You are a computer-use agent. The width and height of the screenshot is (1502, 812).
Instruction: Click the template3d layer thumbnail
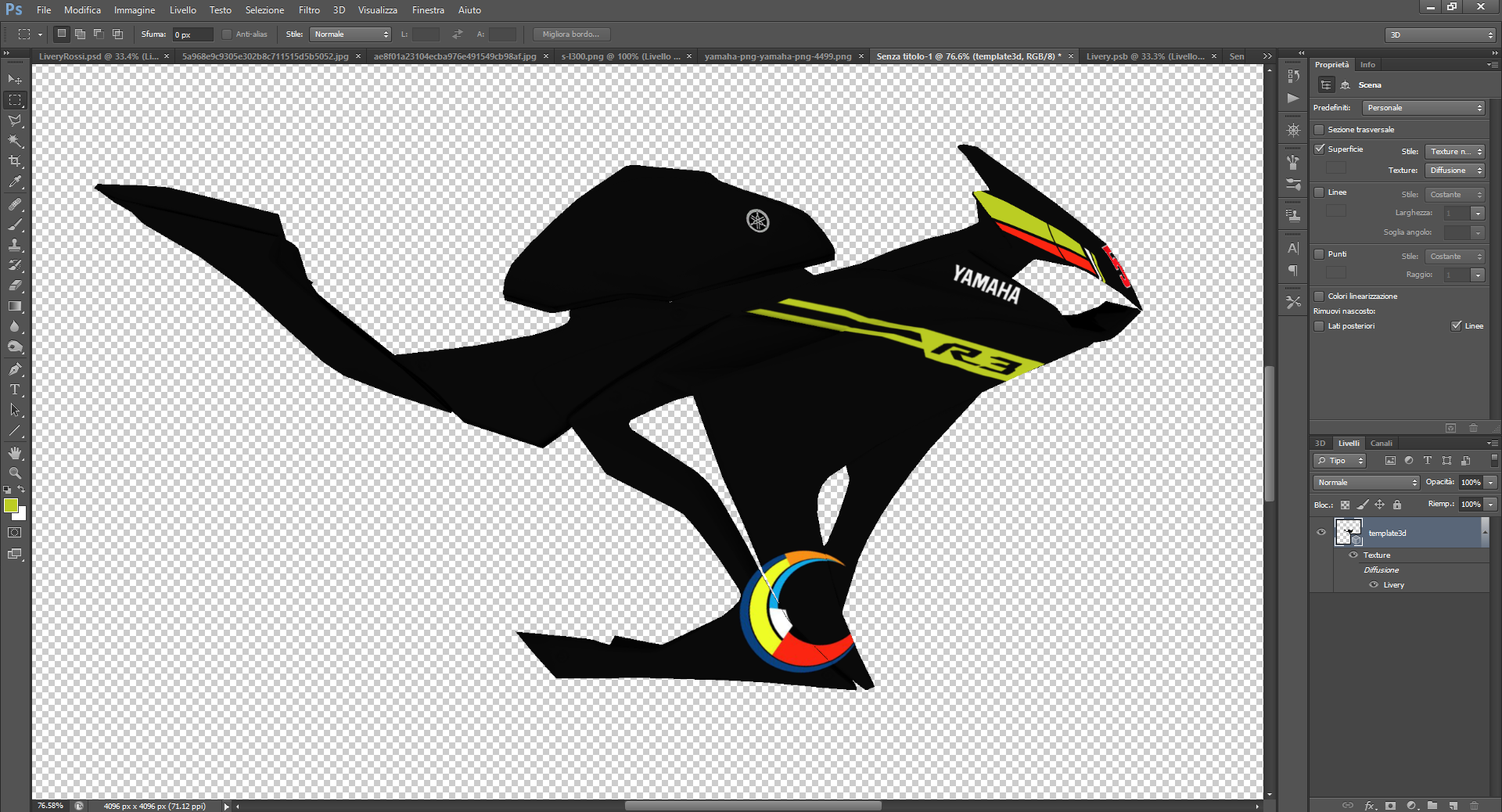(x=1348, y=532)
